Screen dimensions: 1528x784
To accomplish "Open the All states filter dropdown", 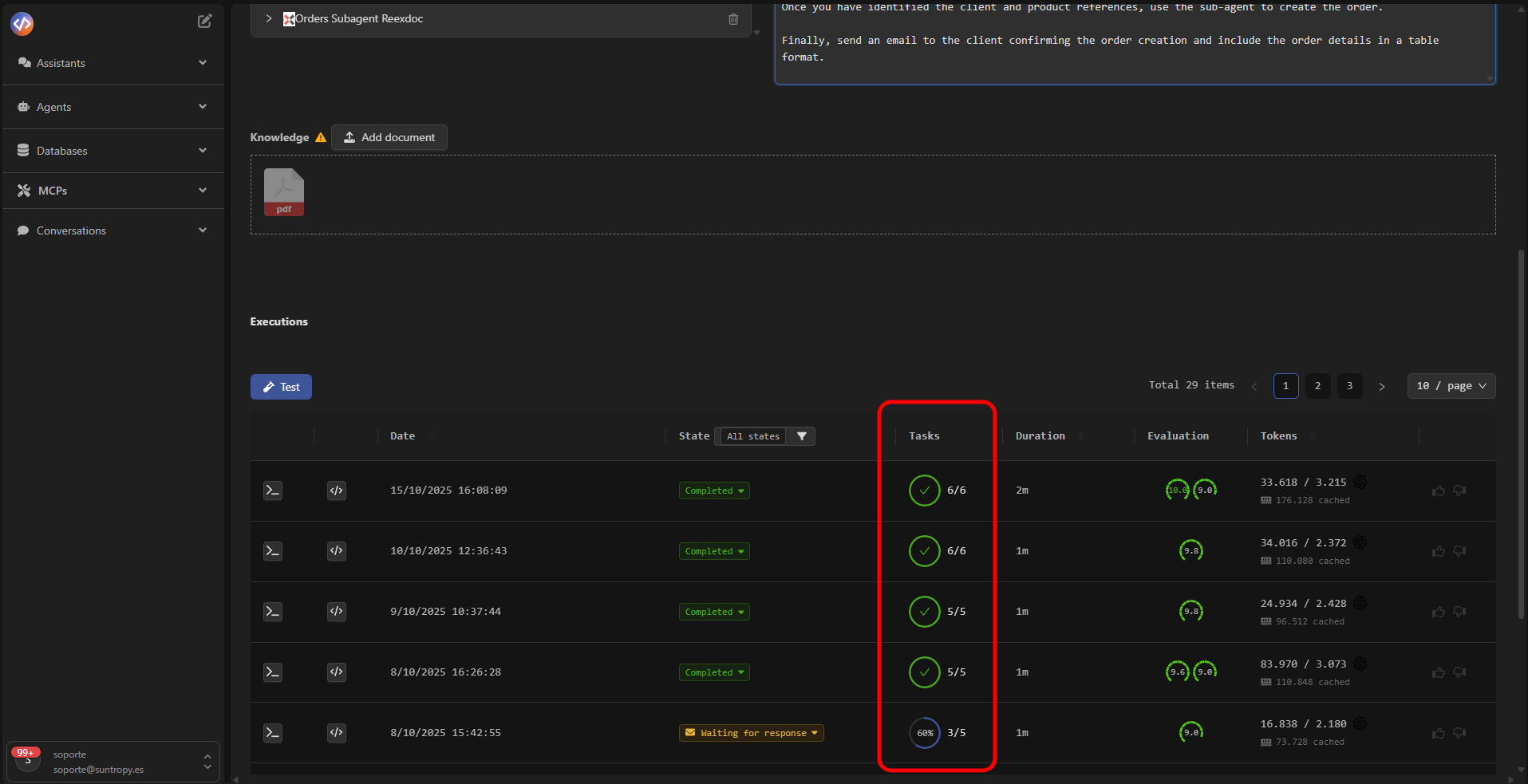I will [x=755, y=436].
